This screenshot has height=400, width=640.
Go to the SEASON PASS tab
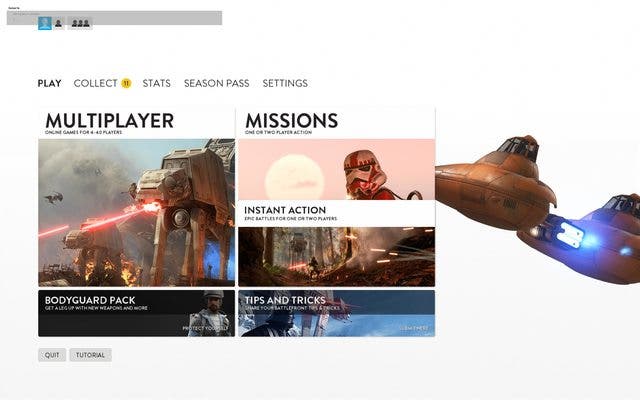(216, 83)
